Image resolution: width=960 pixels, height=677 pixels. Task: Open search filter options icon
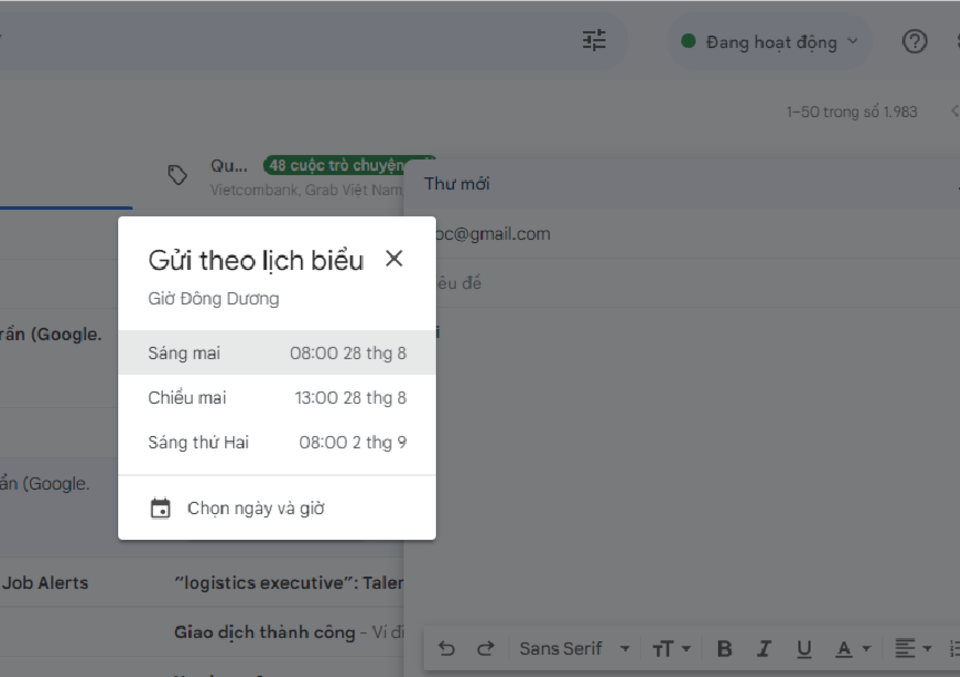coord(594,41)
